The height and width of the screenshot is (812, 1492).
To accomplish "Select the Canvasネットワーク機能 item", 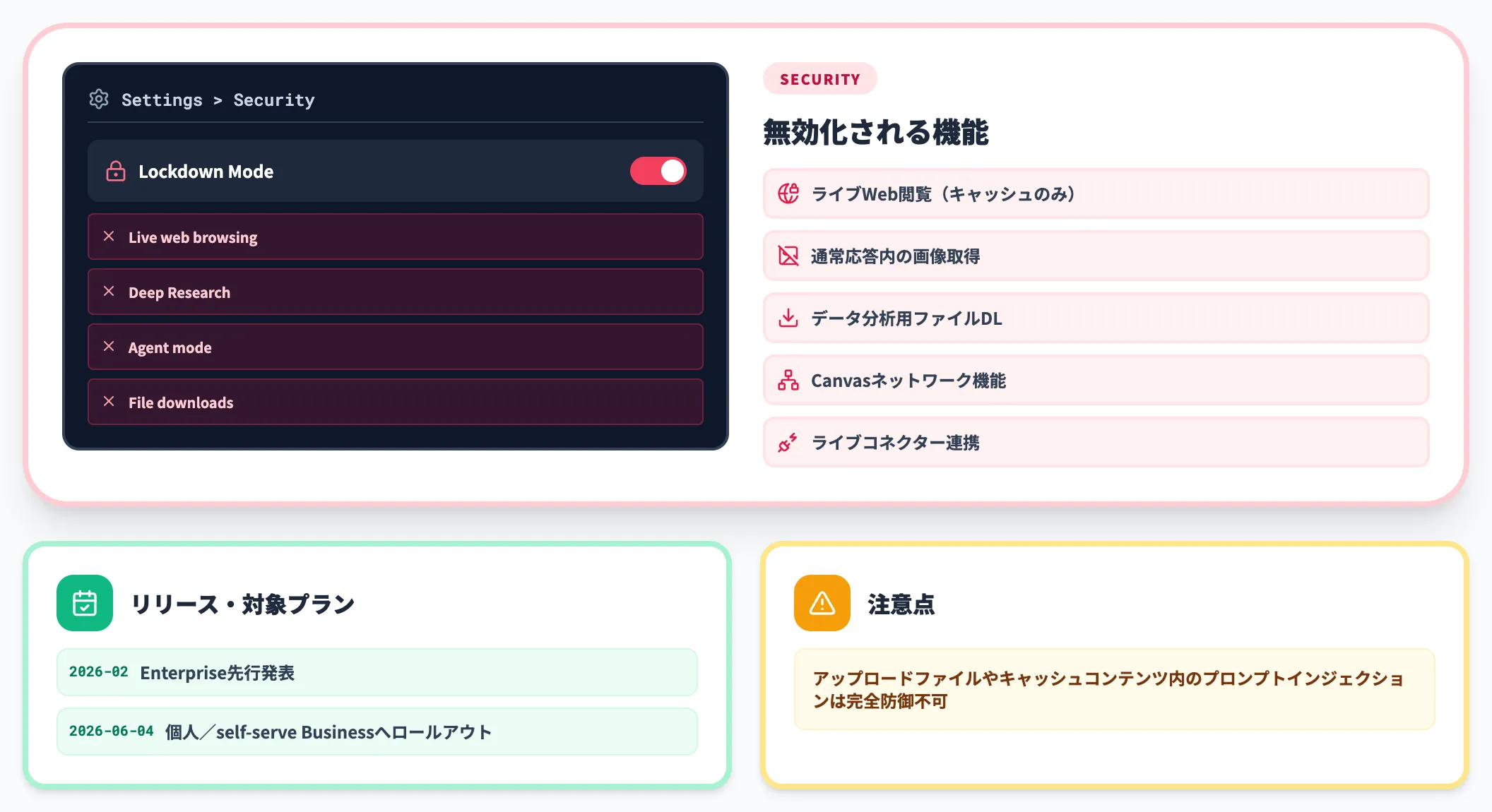I will 1096,380.
